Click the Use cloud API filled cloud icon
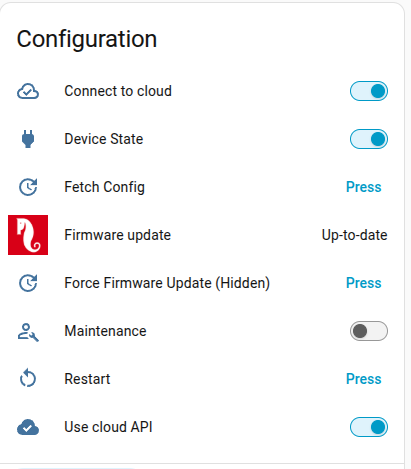This screenshot has height=469, width=411. (x=28, y=427)
